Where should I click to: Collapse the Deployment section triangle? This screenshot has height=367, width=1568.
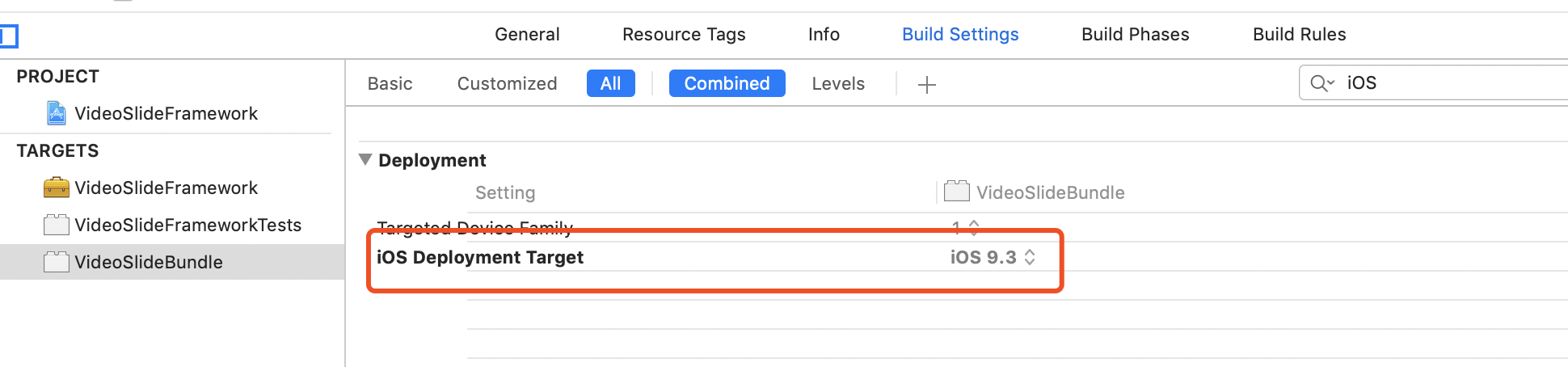point(365,160)
